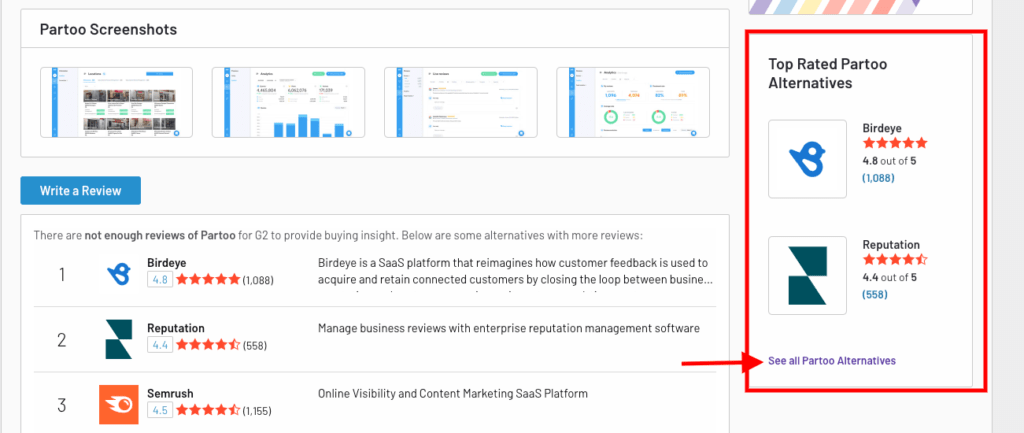The width and height of the screenshot is (1024, 433).
Task: Click the Partoo Screenshots heading
Action: [108, 29]
